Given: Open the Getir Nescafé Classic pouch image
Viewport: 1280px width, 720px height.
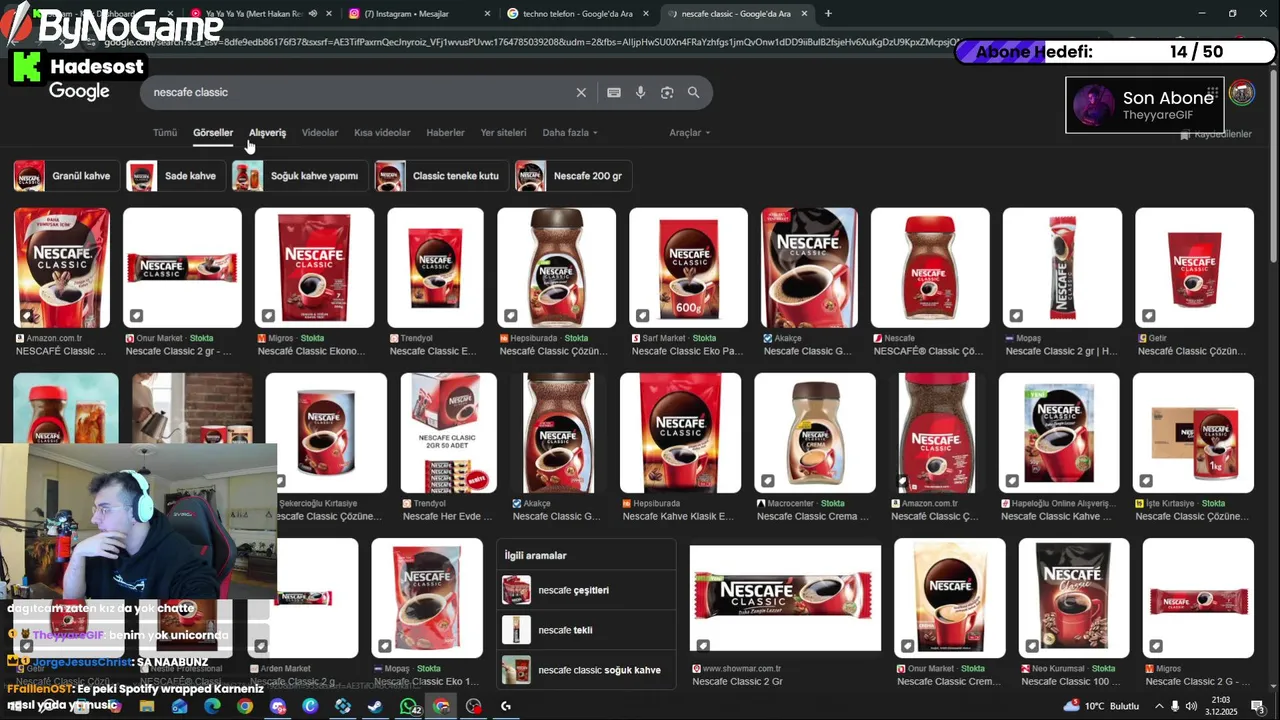Looking at the screenshot, I should tap(1194, 268).
